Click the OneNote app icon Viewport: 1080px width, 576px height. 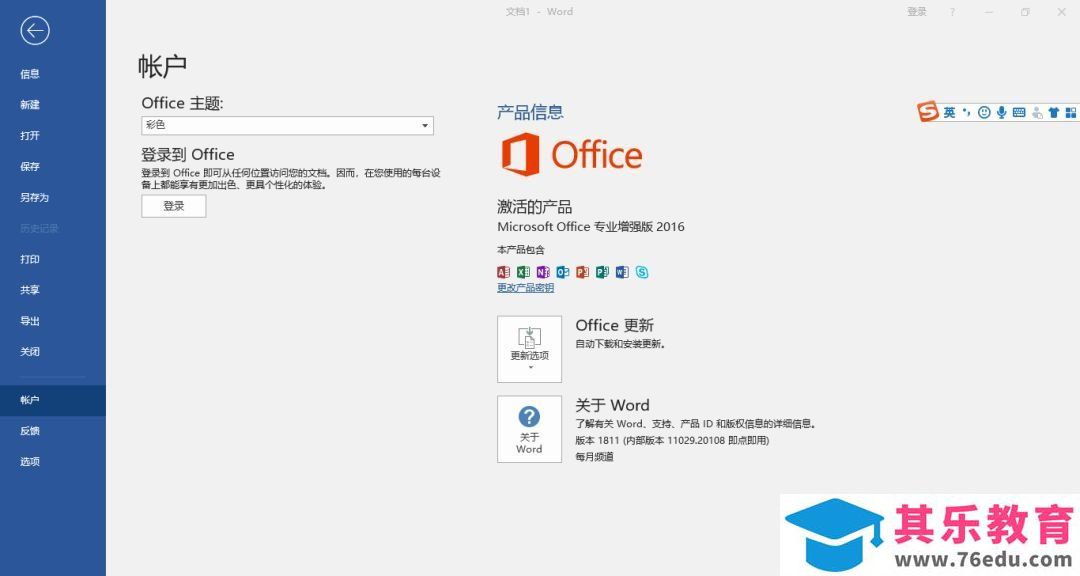click(543, 272)
